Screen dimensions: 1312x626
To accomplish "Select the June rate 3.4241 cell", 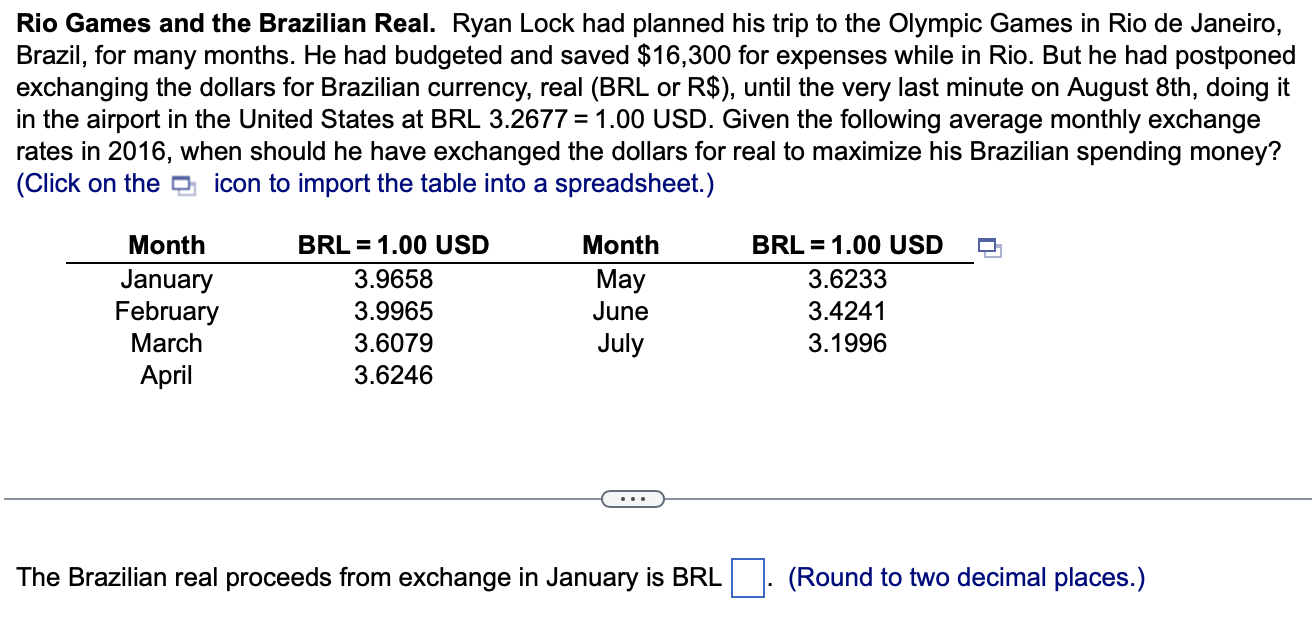I will pos(847,311).
